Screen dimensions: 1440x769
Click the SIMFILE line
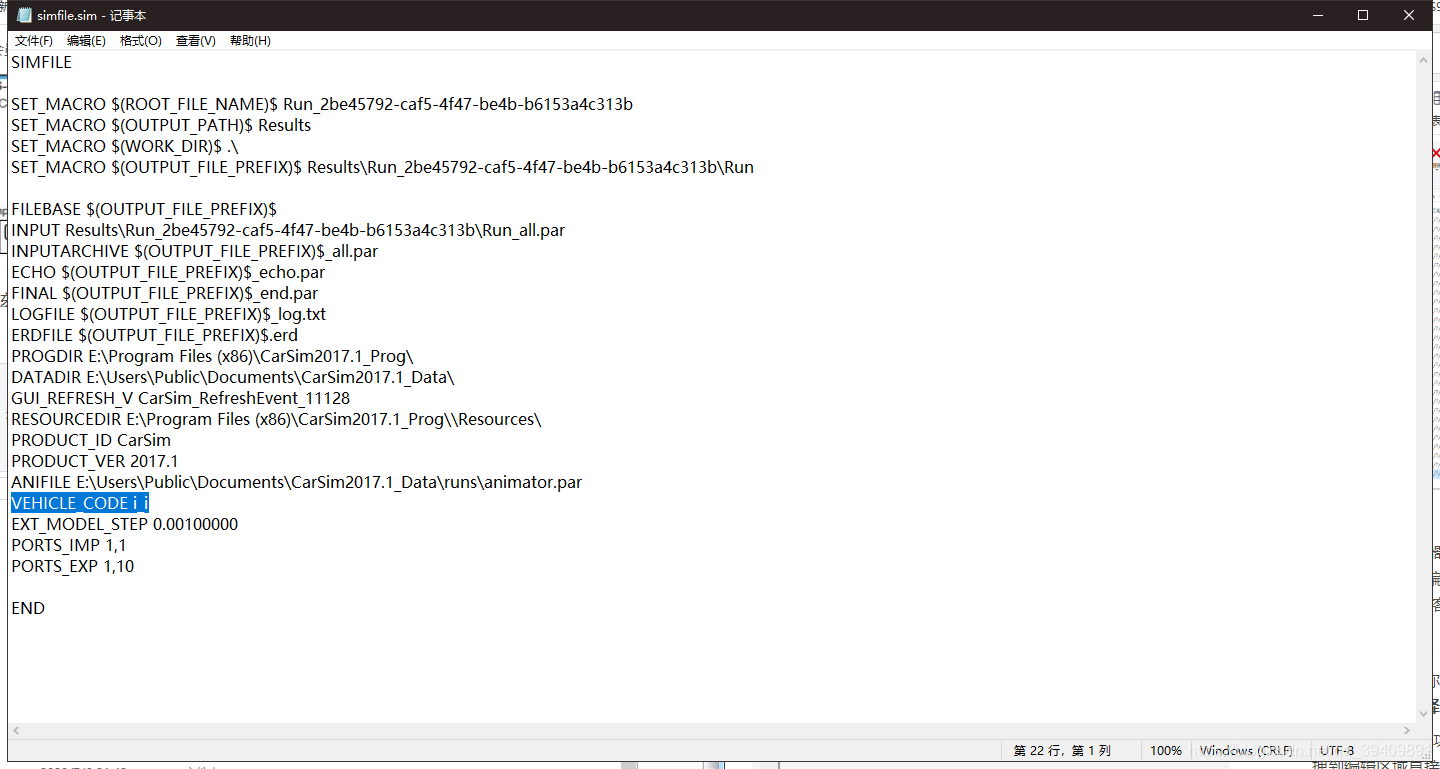(x=42, y=62)
